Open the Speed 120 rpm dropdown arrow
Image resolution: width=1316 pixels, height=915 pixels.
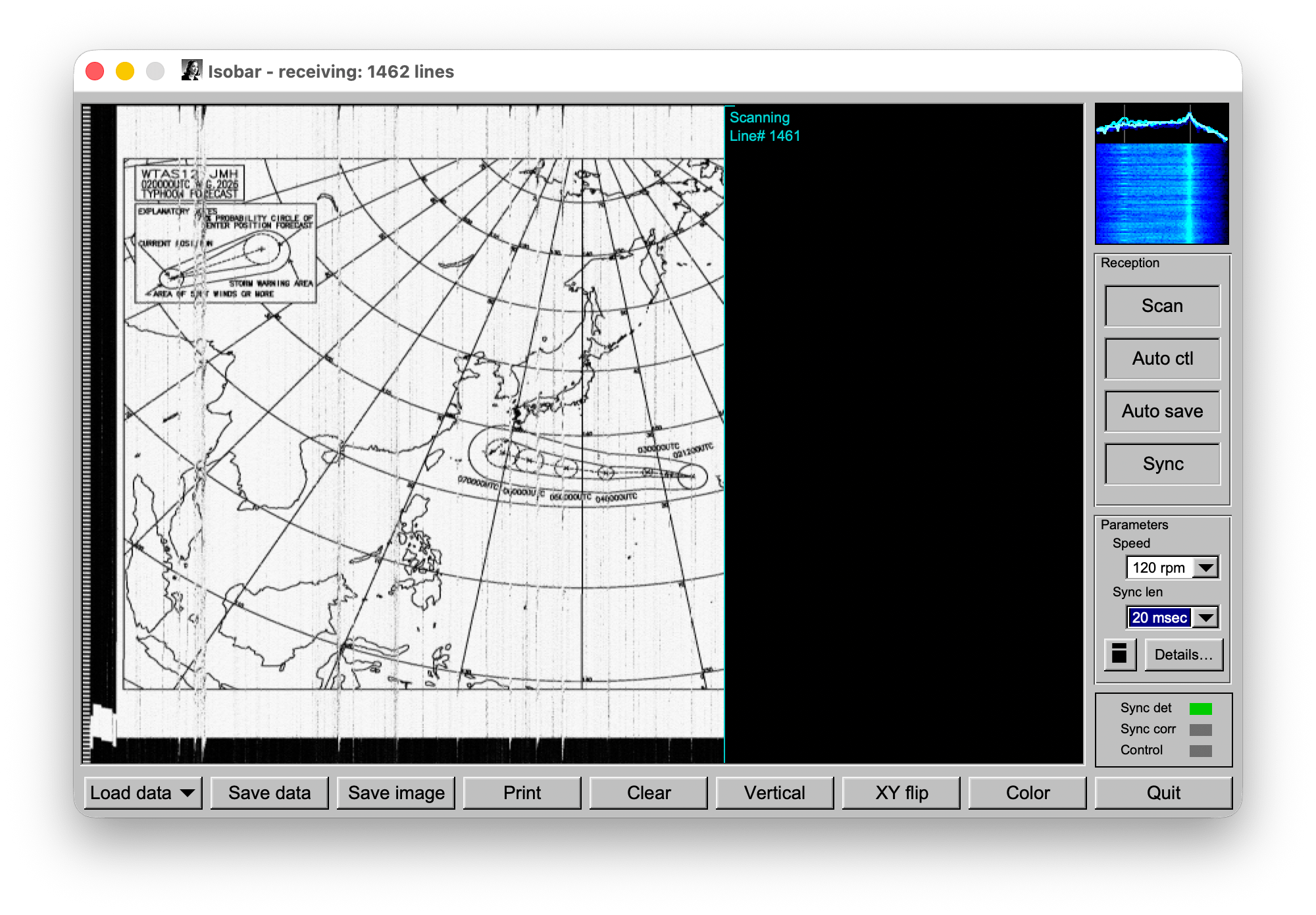[1205, 567]
